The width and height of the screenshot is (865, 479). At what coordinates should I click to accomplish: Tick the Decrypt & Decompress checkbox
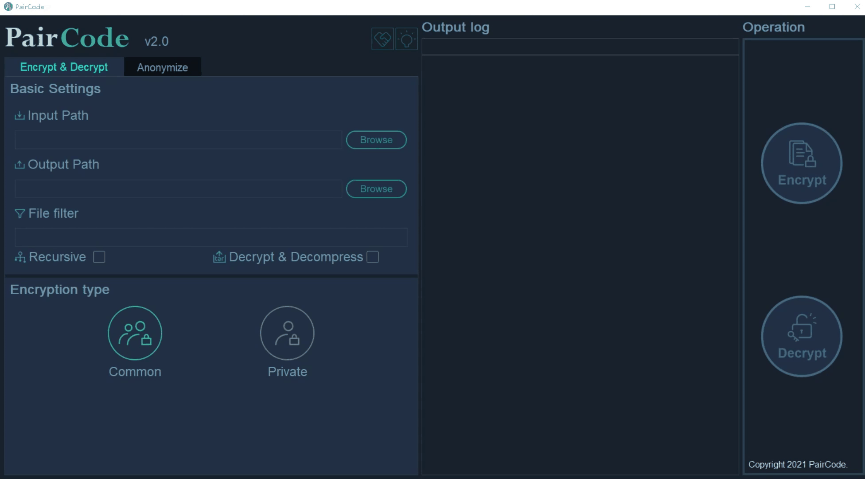373,257
